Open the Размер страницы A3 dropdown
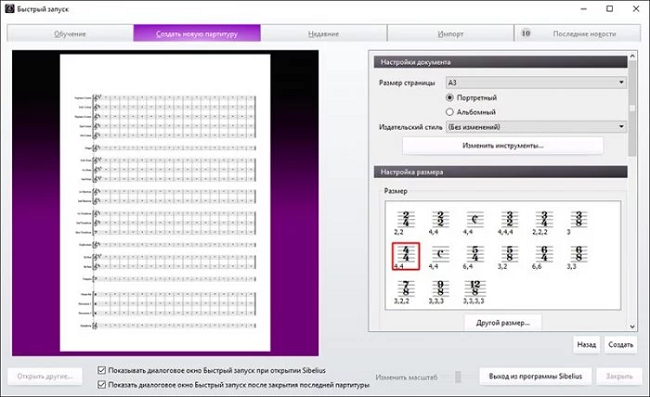 [536, 82]
